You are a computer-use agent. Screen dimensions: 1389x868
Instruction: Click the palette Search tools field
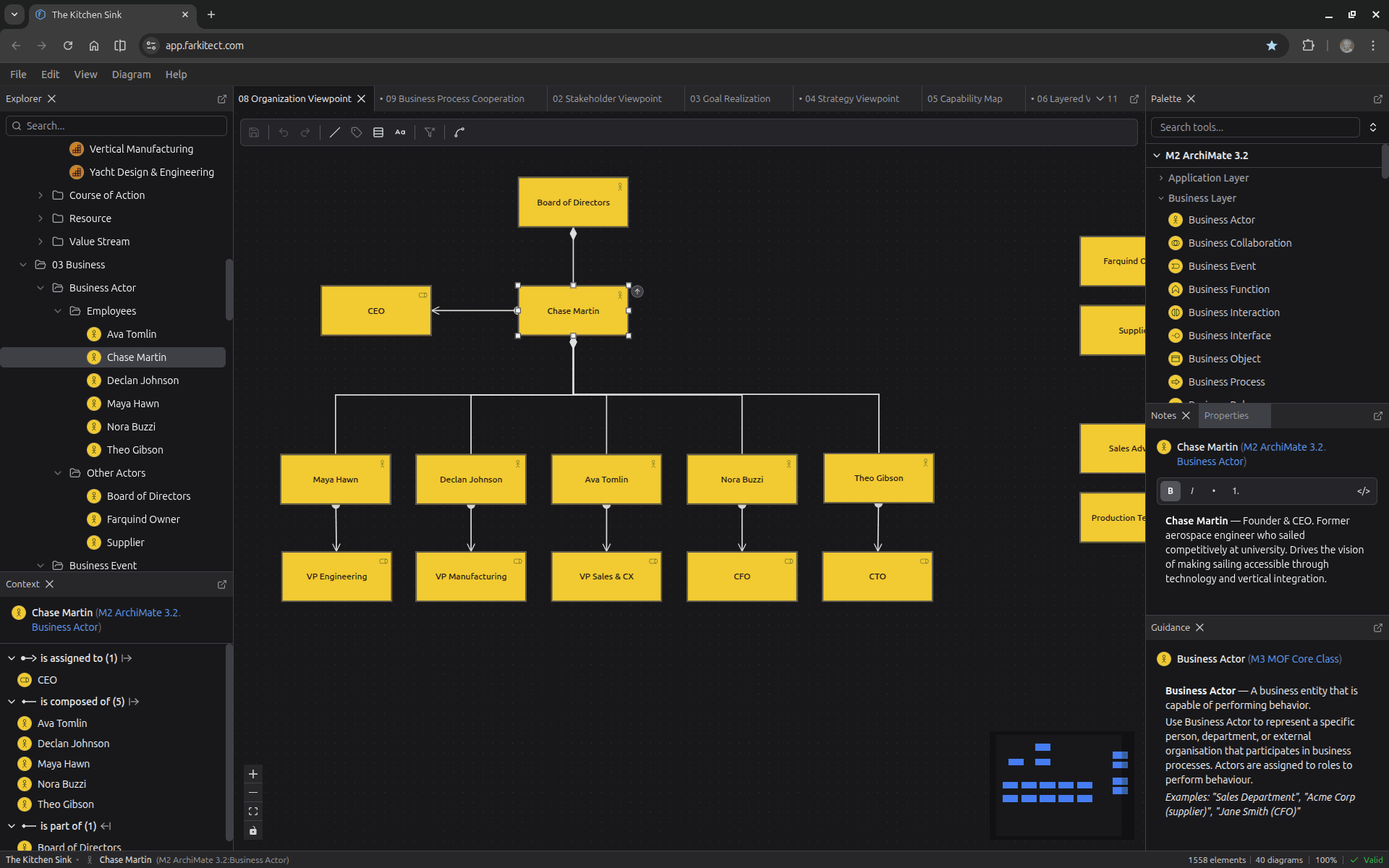1255,127
